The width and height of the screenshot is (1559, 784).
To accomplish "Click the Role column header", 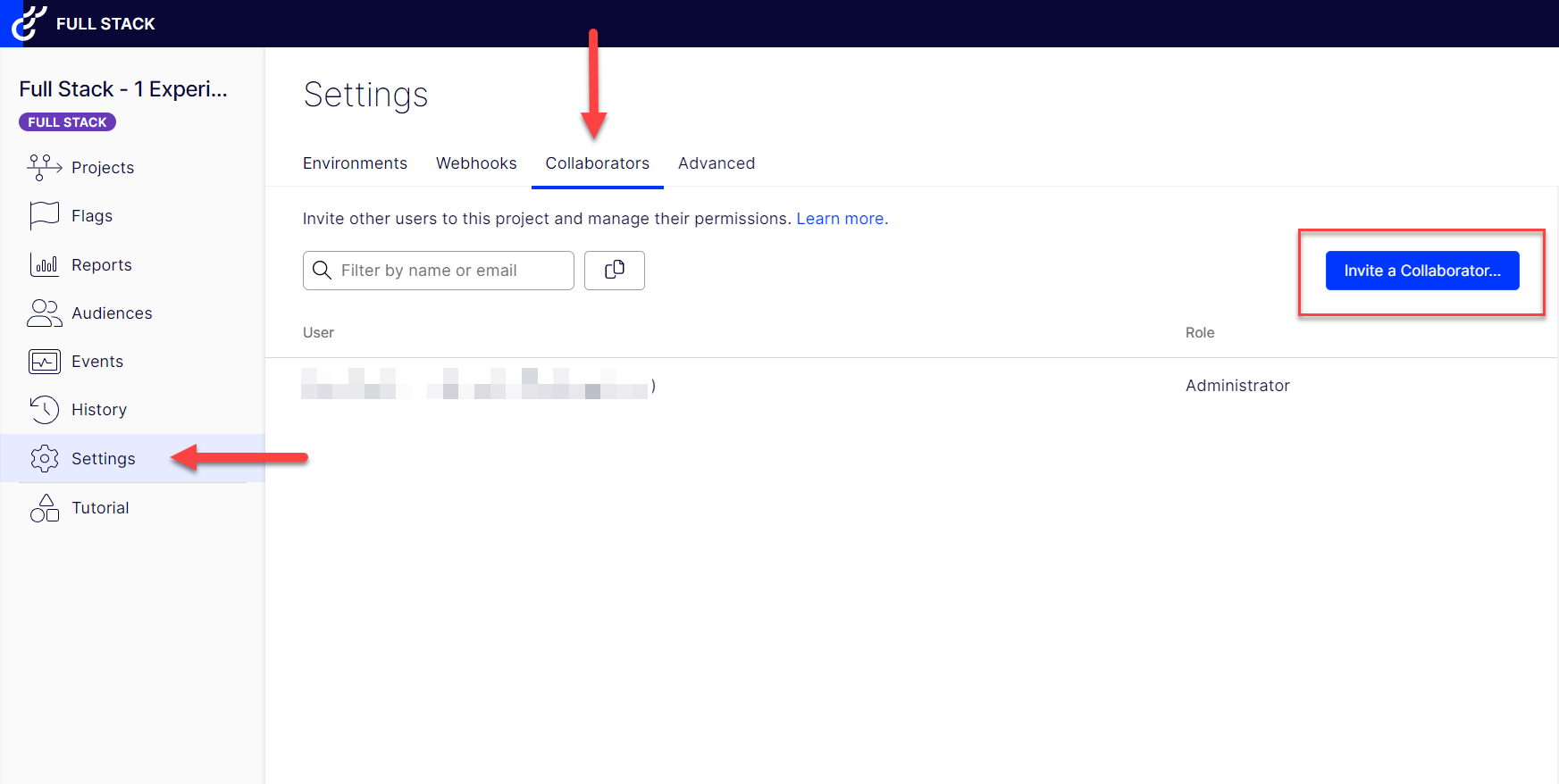I will tap(1200, 332).
